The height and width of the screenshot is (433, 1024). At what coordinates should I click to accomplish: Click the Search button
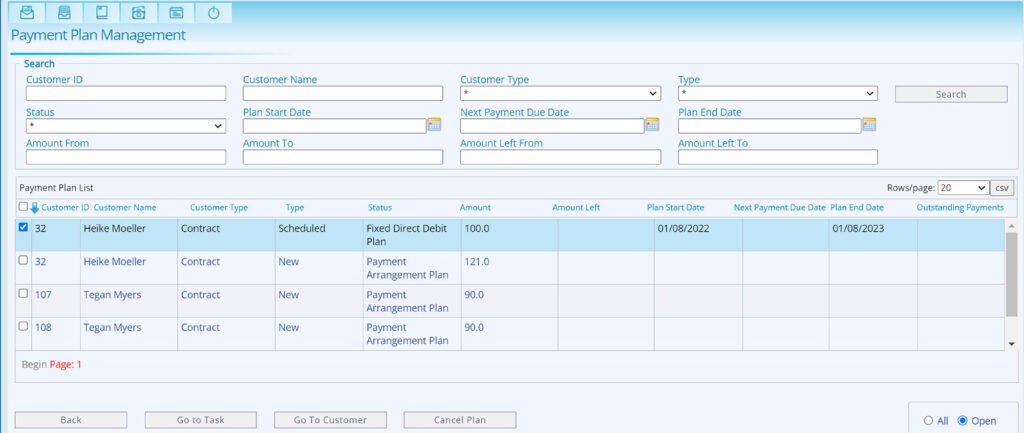[x=951, y=94]
